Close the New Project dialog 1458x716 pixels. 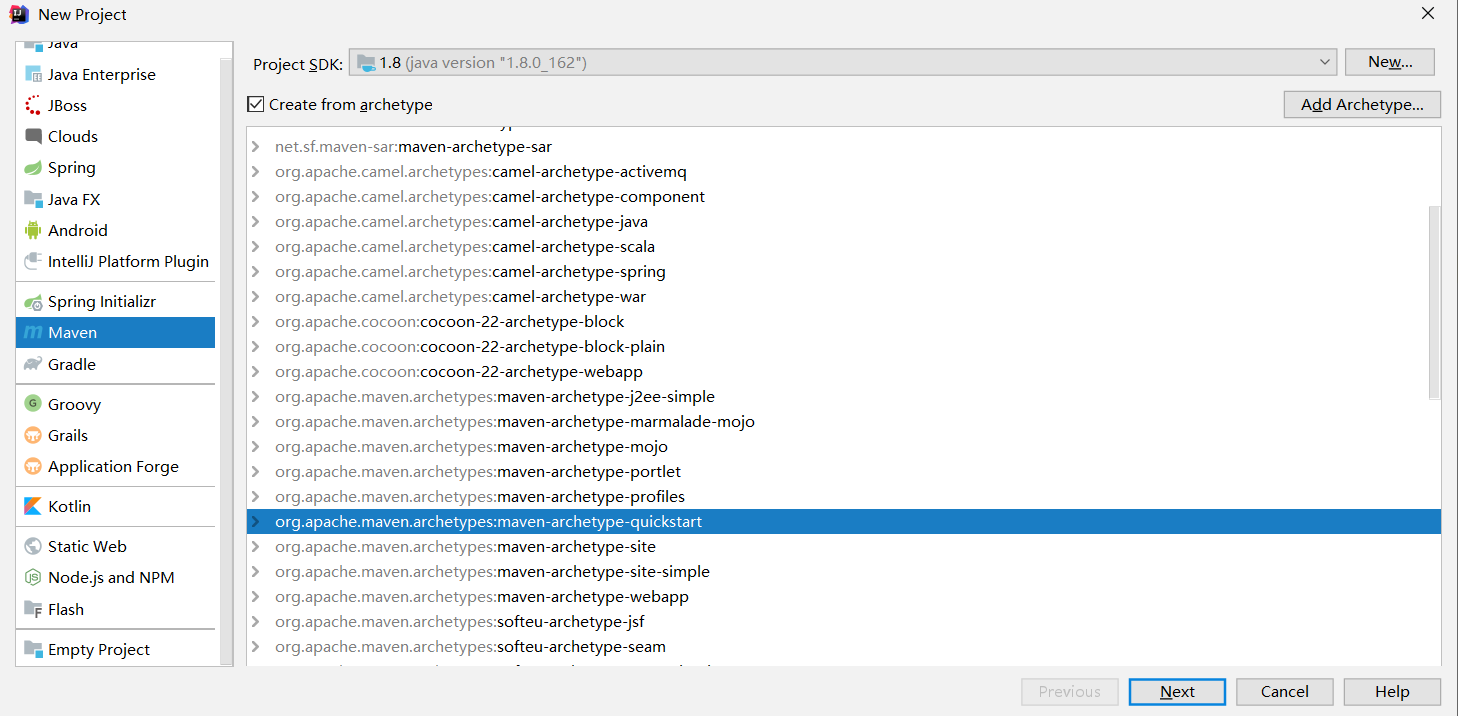(1428, 13)
